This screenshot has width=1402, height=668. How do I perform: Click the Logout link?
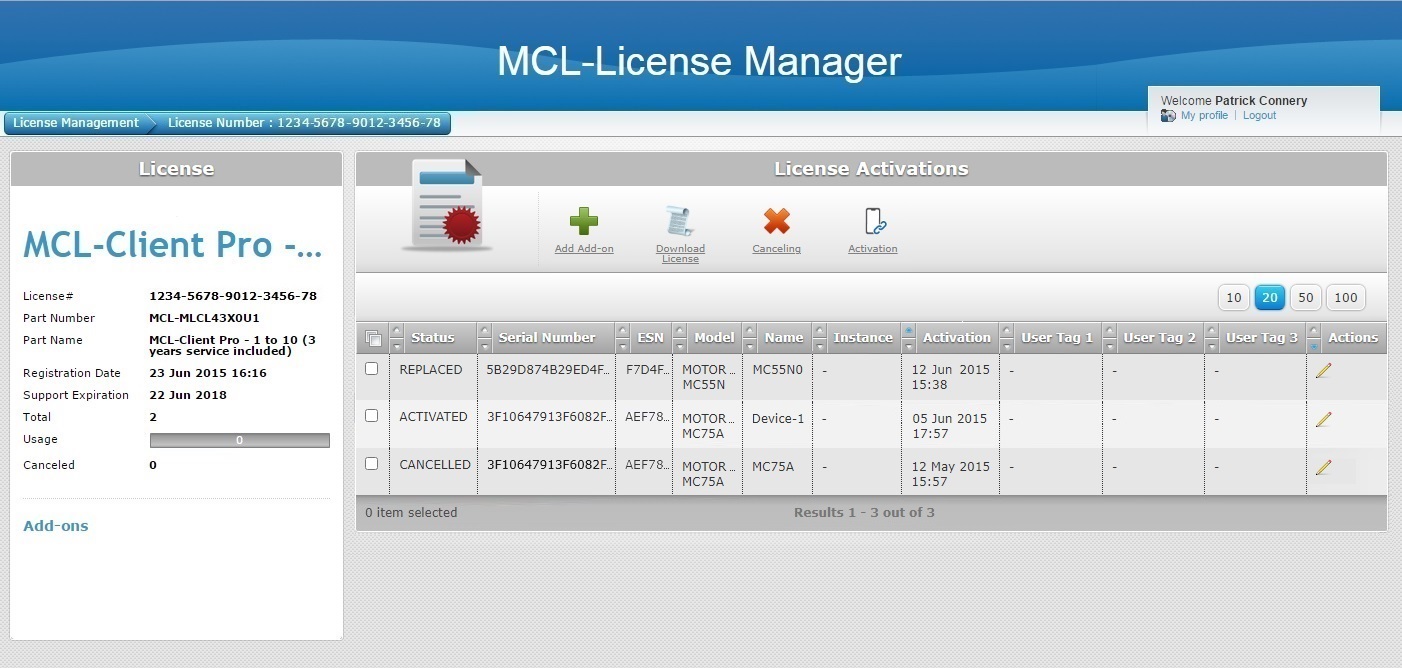pyautogui.click(x=1259, y=116)
